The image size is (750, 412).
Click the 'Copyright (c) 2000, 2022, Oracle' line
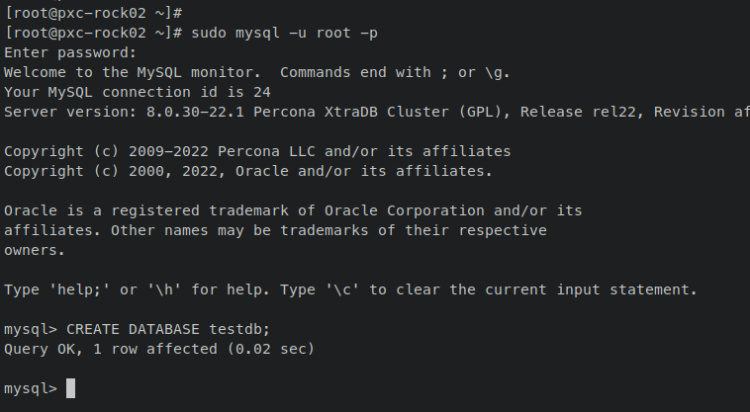tap(248, 171)
